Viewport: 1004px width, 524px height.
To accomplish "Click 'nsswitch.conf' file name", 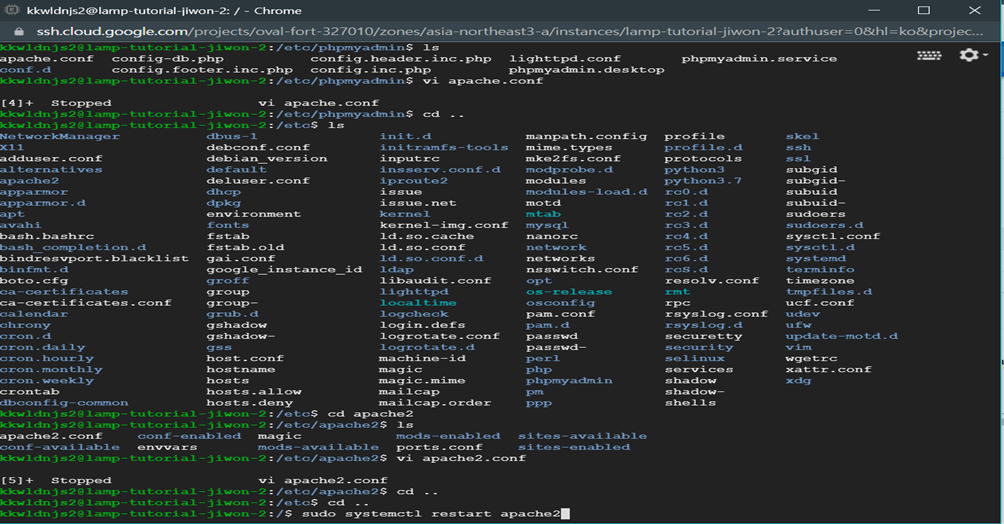I will [x=582, y=270].
